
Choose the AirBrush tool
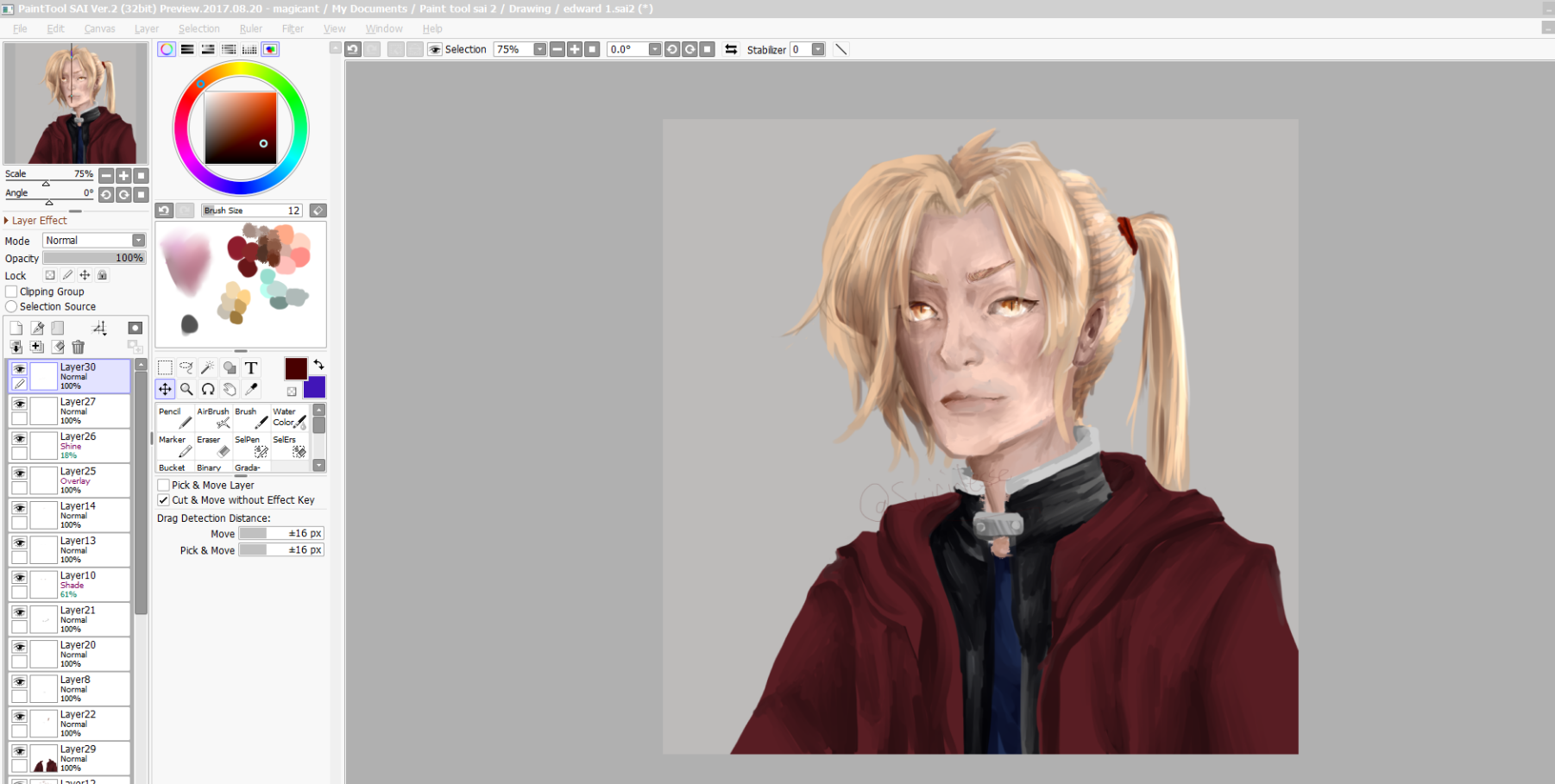coord(213,417)
